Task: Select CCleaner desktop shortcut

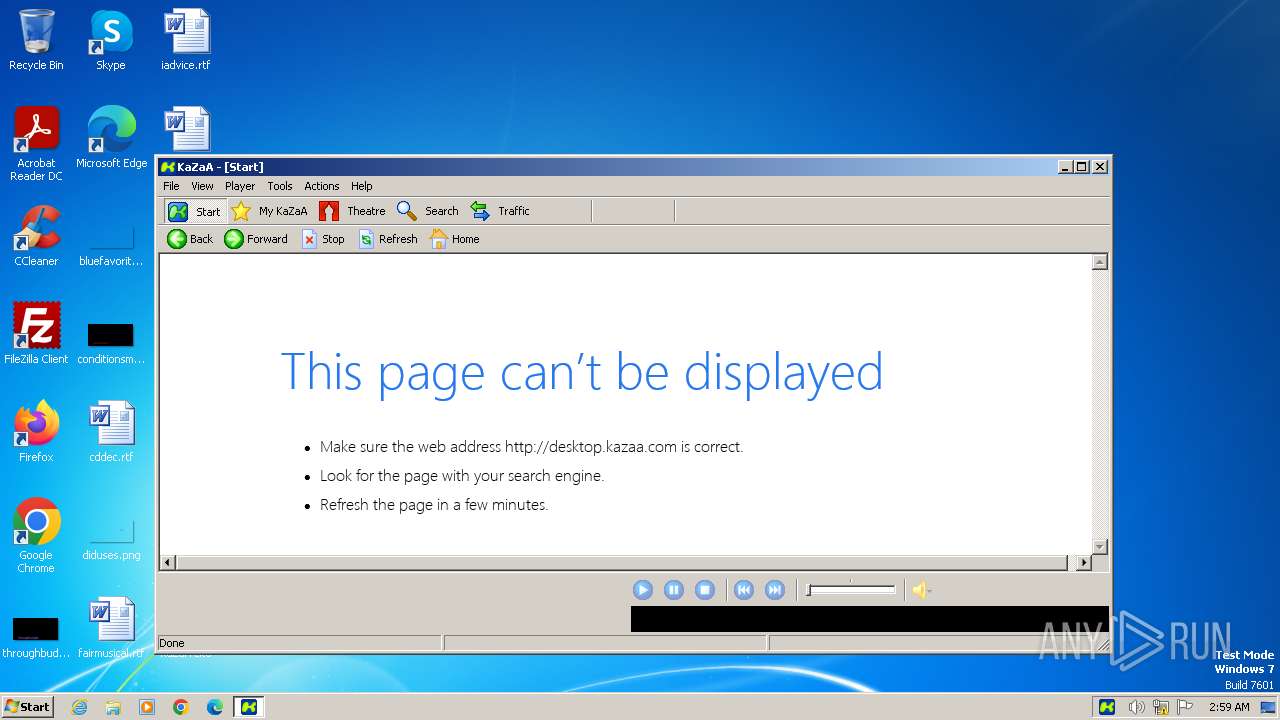Action: [36, 236]
